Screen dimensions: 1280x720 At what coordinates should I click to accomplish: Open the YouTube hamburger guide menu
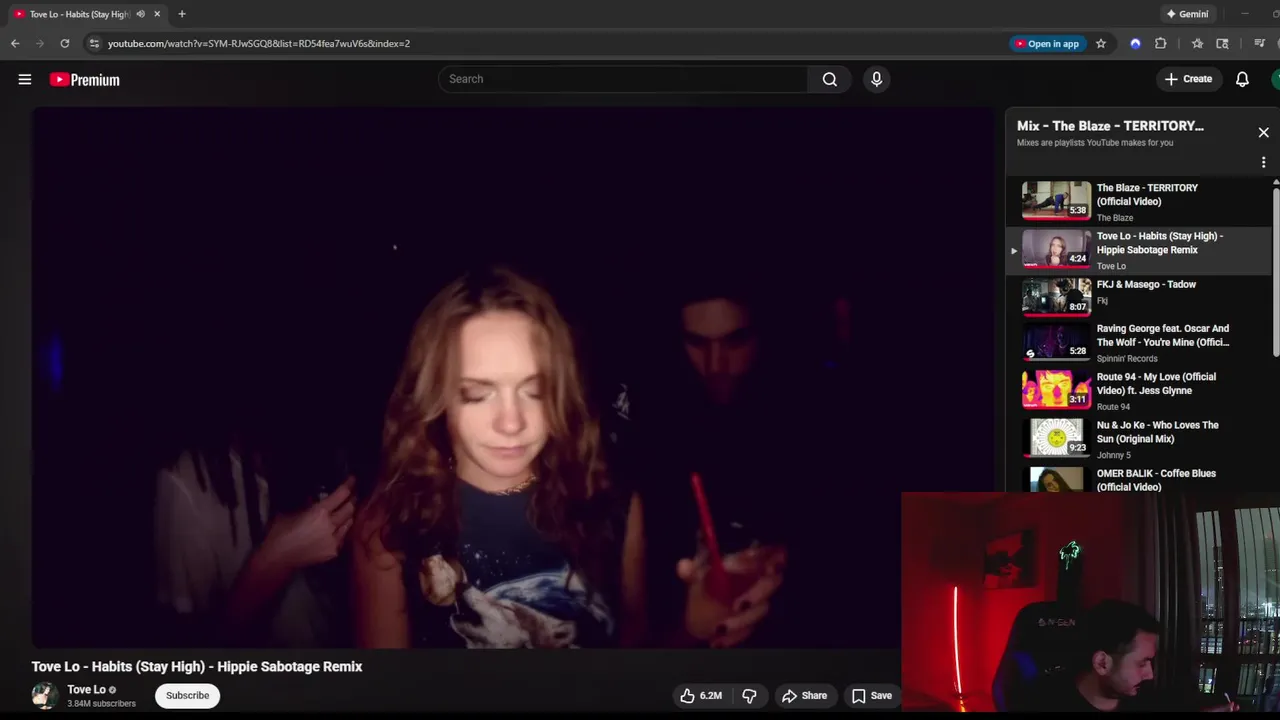tap(25, 79)
